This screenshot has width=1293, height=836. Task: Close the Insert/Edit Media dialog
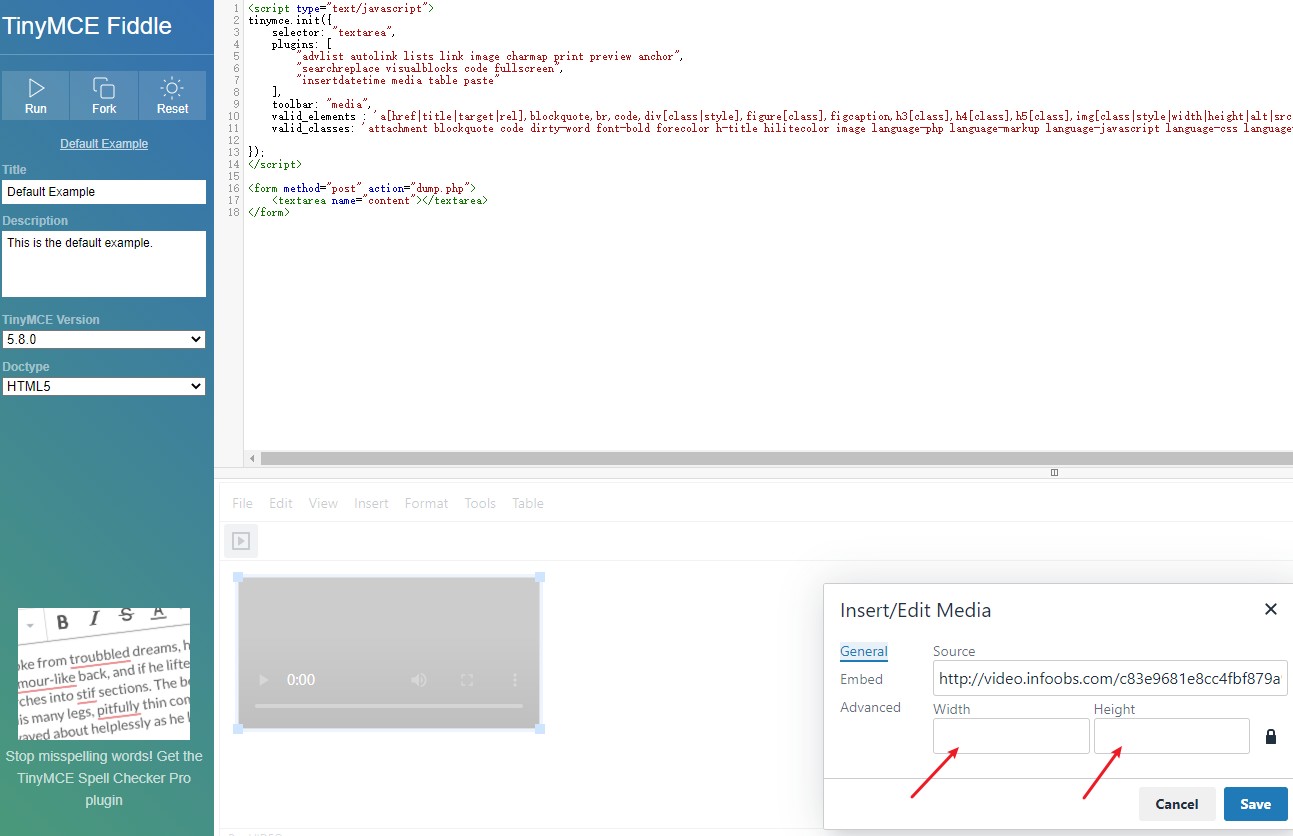coord(1271,608)
